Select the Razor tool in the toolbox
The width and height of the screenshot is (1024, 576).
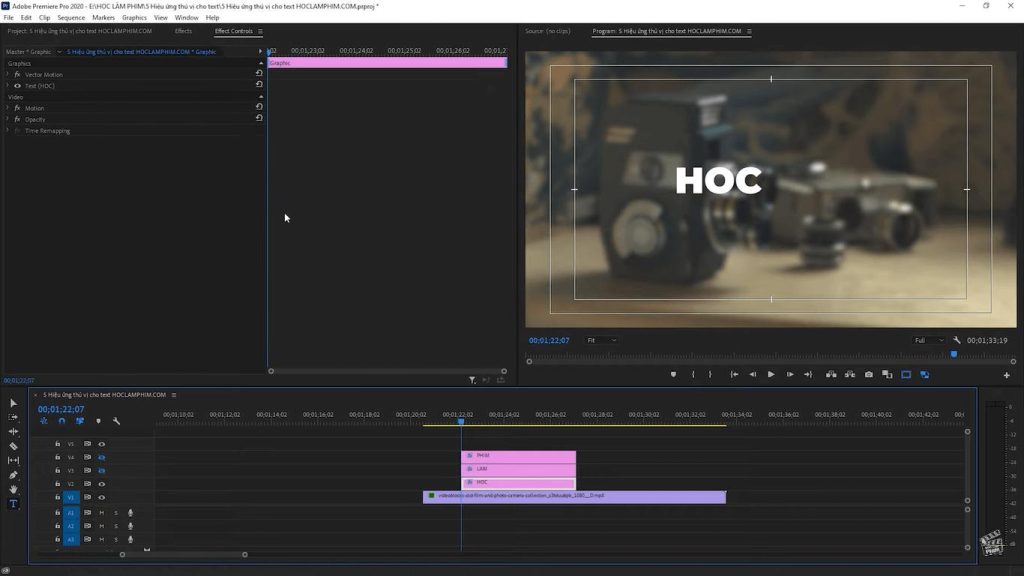(x=13, y=446)
